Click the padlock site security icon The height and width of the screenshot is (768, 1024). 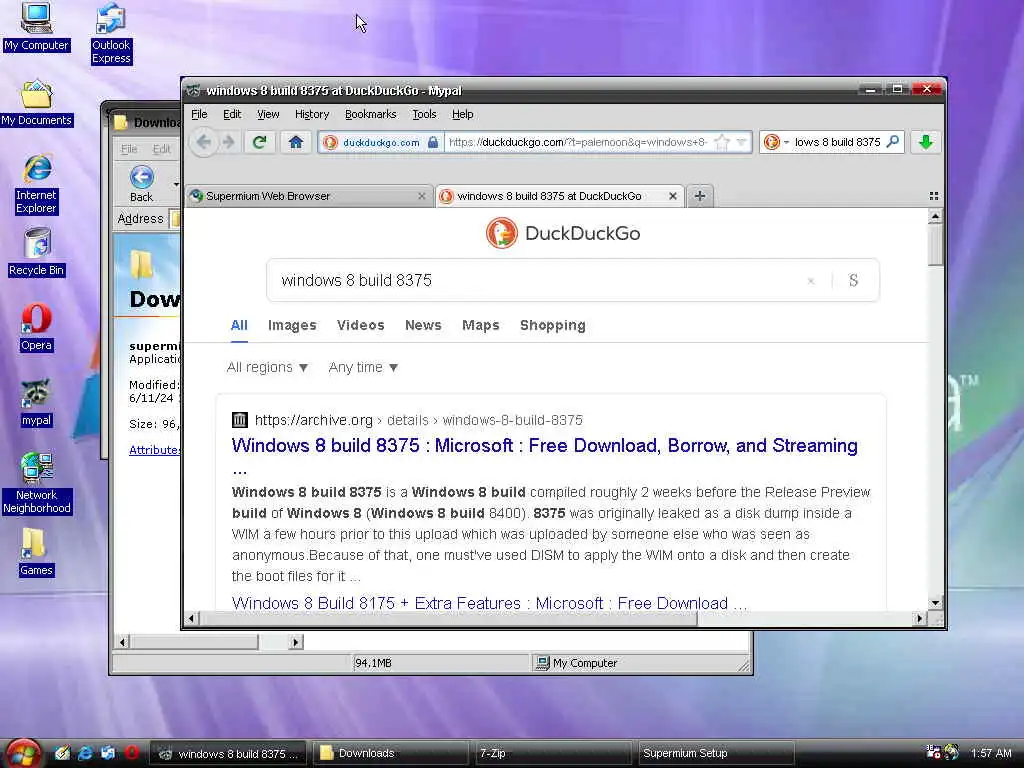coord(432,142)
